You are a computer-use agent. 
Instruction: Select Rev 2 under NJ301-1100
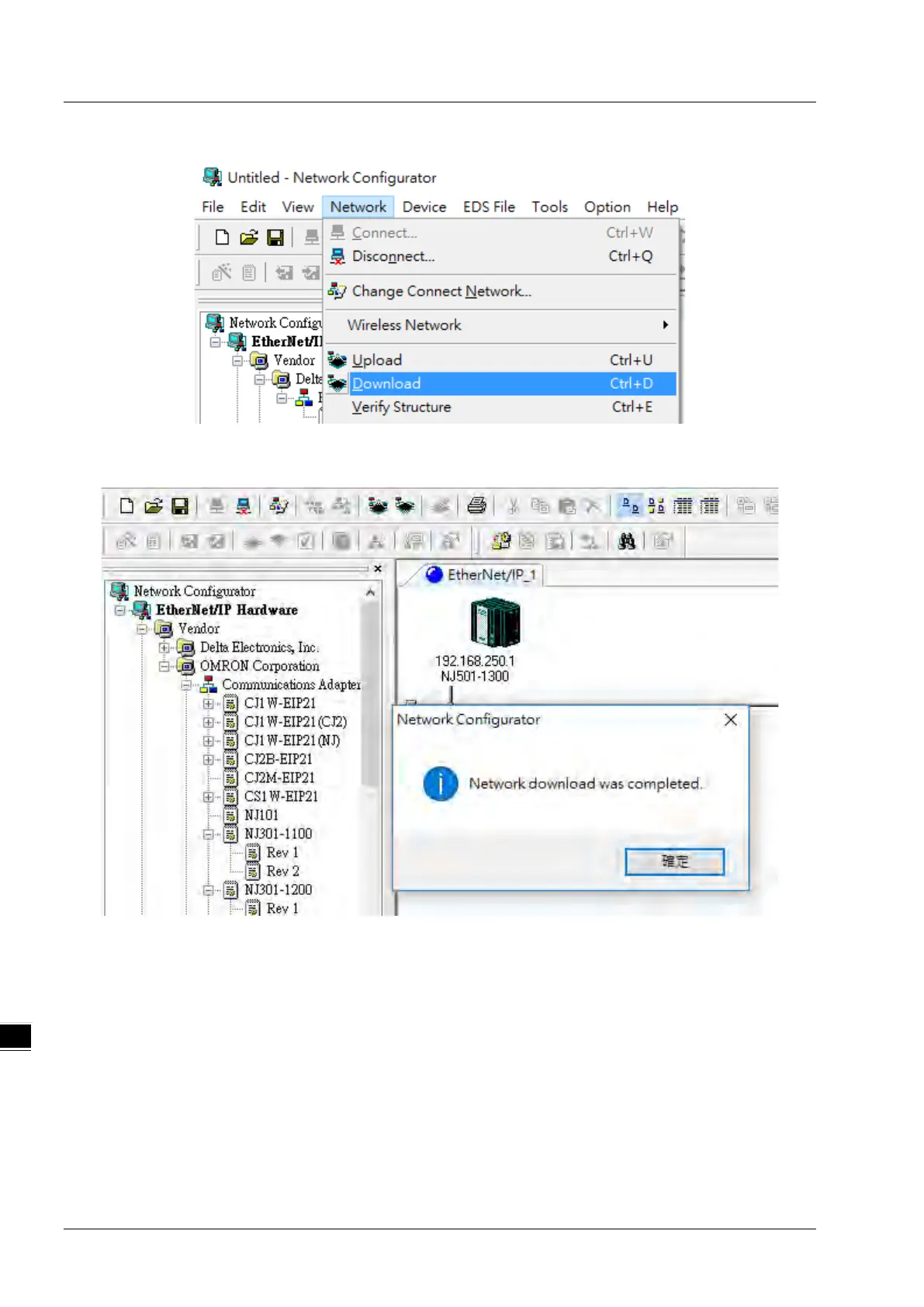[x=282, y=871]
